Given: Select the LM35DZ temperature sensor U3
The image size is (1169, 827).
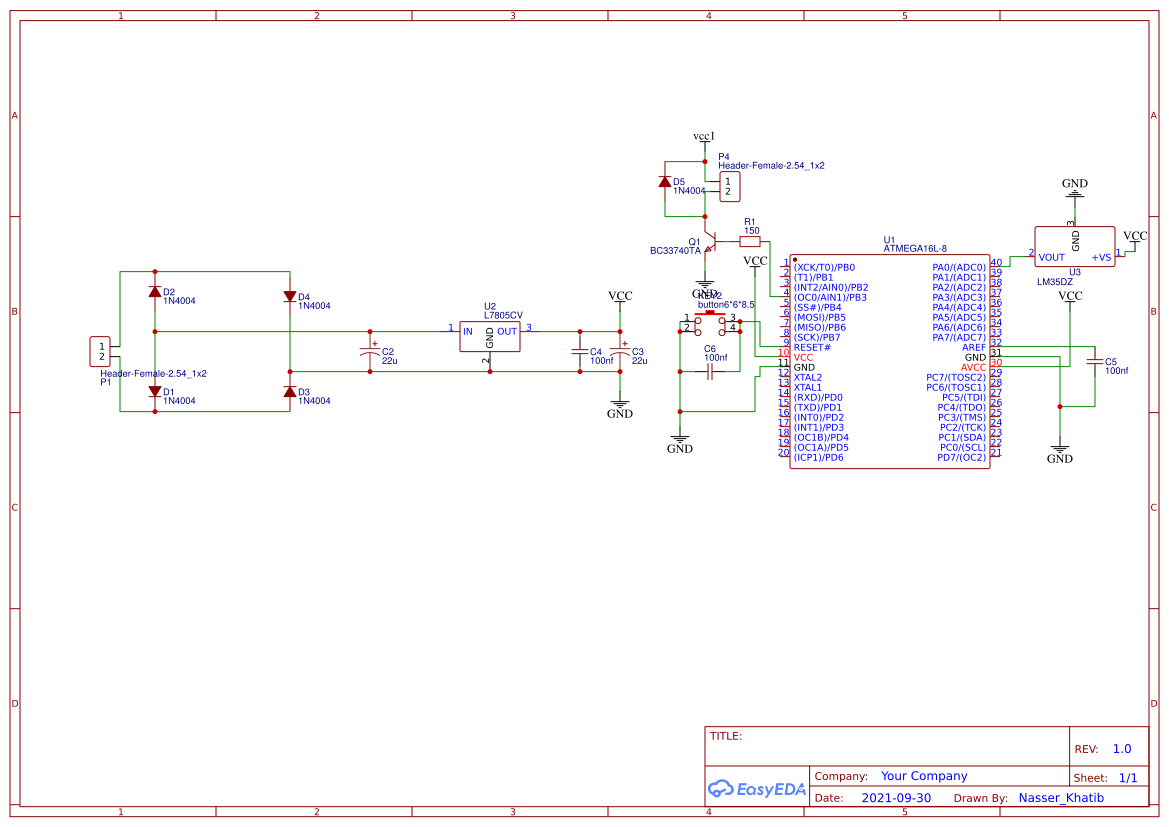Looking at the screenshot, I should click(x=1075, y=248).
